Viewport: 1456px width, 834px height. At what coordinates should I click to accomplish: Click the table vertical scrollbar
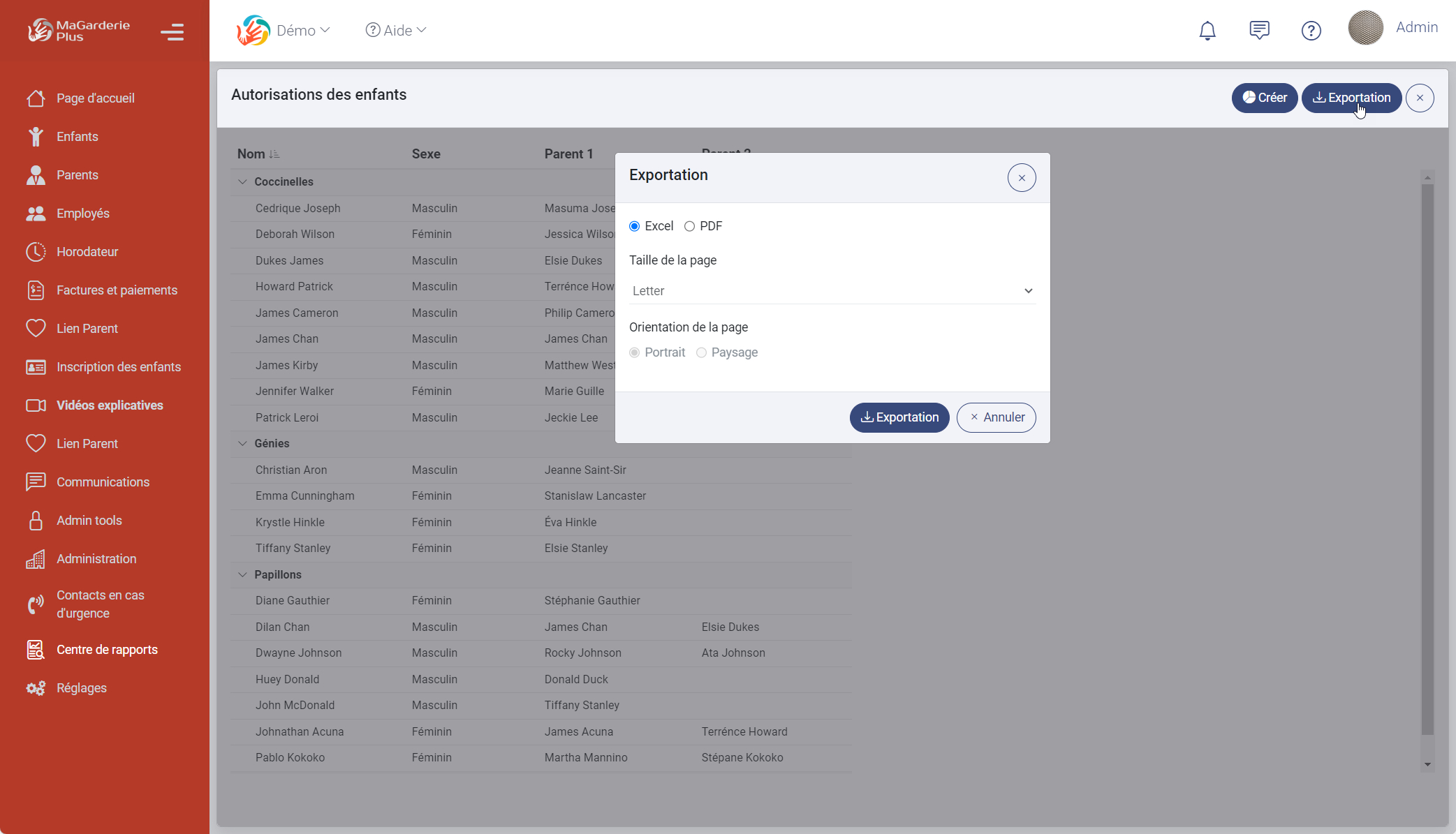(1427, 454)
